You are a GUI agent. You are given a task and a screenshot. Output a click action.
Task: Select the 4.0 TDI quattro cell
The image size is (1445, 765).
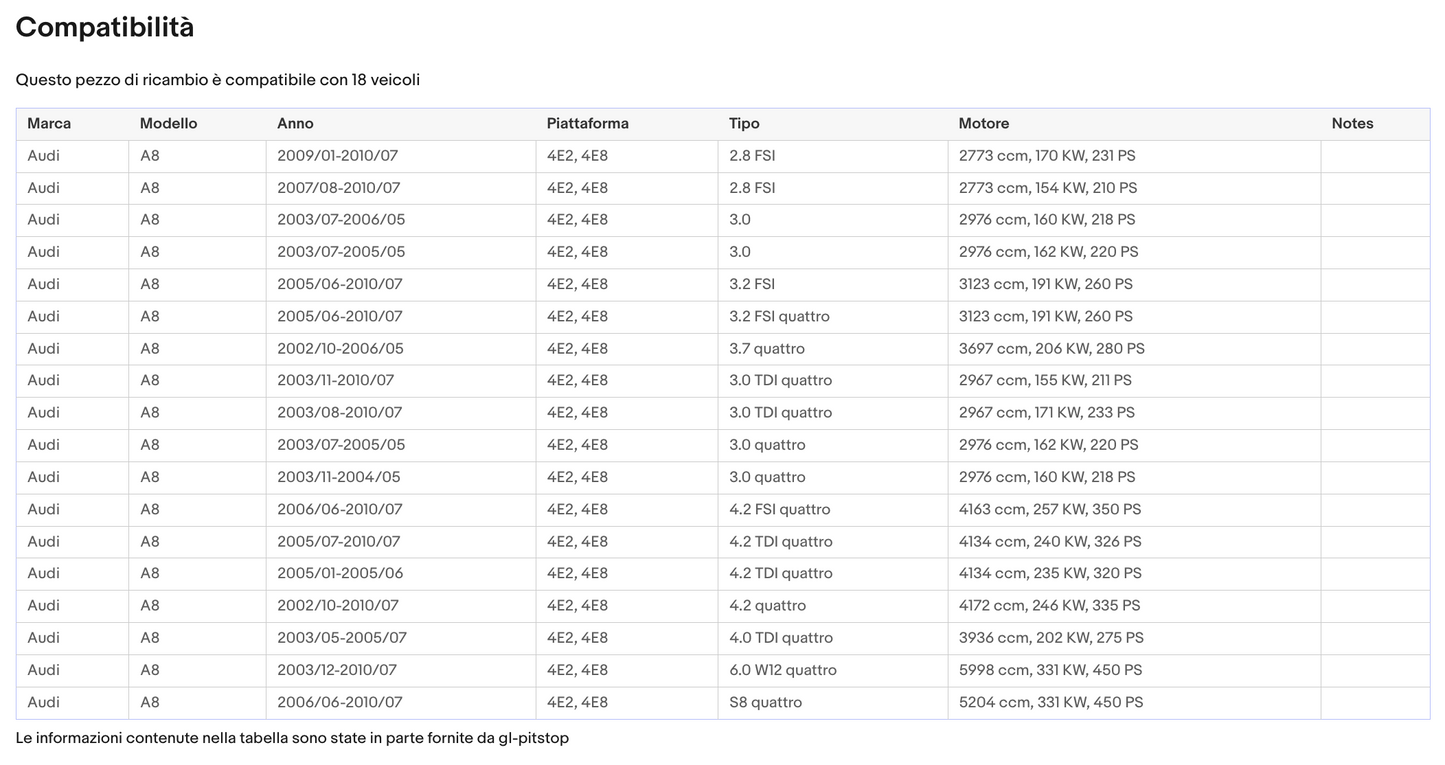(780, 638)
